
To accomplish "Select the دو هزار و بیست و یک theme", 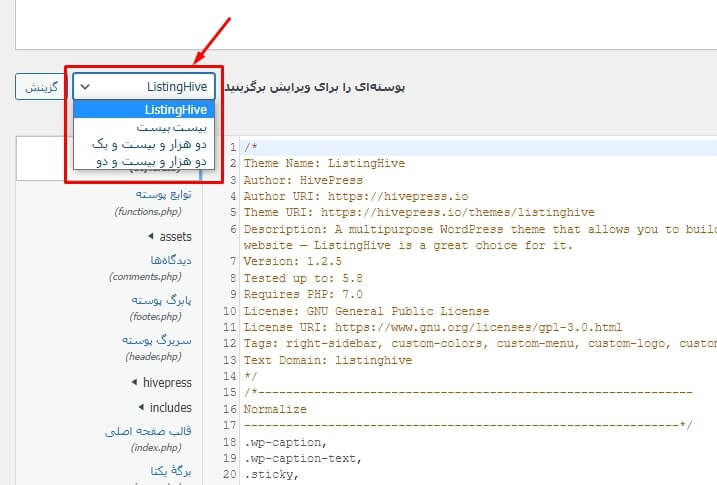I will point(144,144).
